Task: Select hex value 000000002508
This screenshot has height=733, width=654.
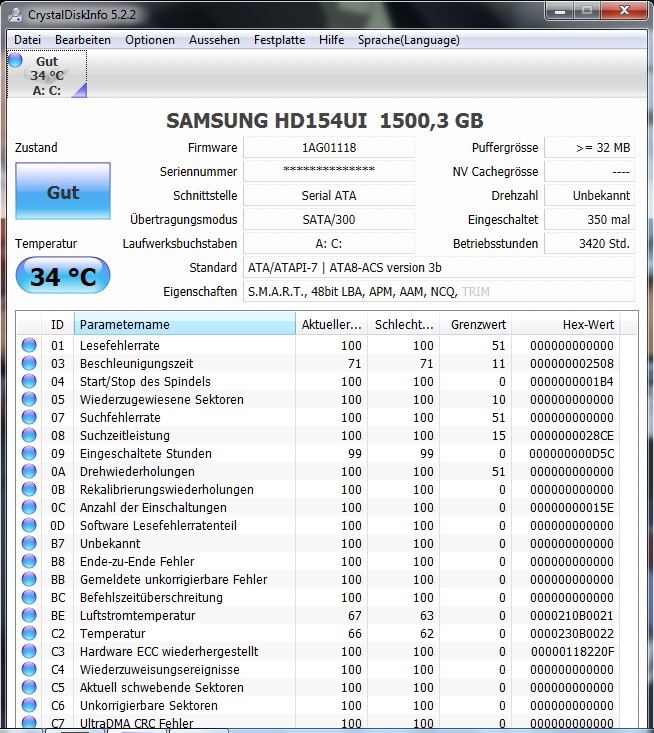Action: 572,363
